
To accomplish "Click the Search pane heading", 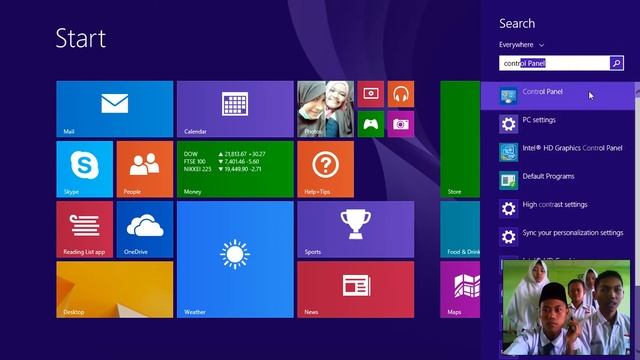I will pyautogui.click(x=517, y=24).
